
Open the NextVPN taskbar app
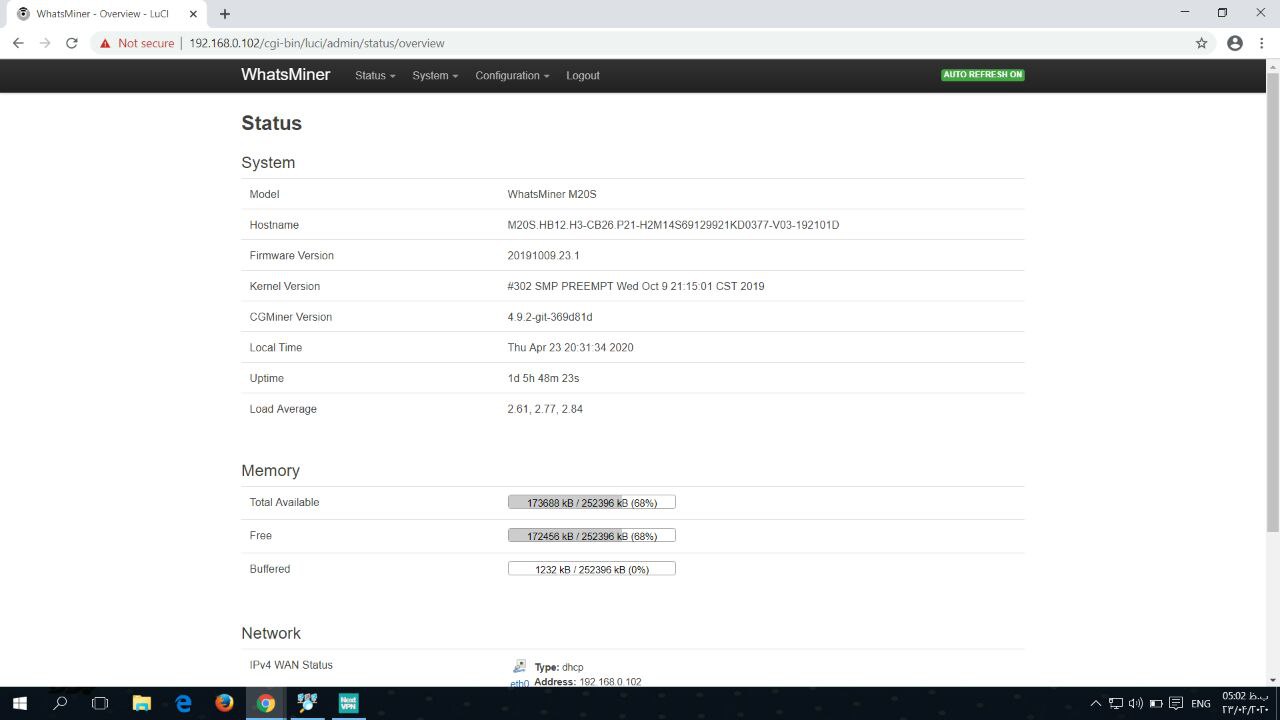click(x=348, y=703)
